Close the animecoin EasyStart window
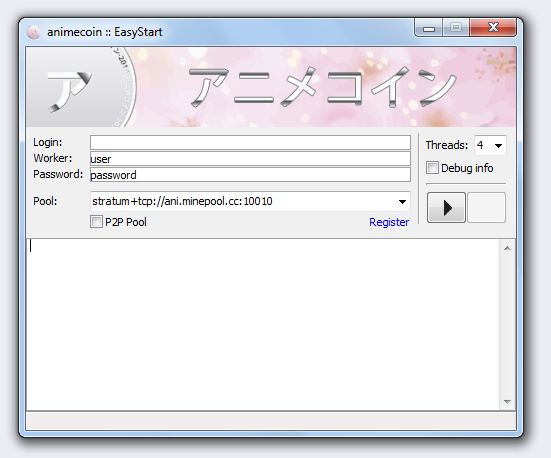The width and height of the screenshot is (551, 458). tap(493, 27)
